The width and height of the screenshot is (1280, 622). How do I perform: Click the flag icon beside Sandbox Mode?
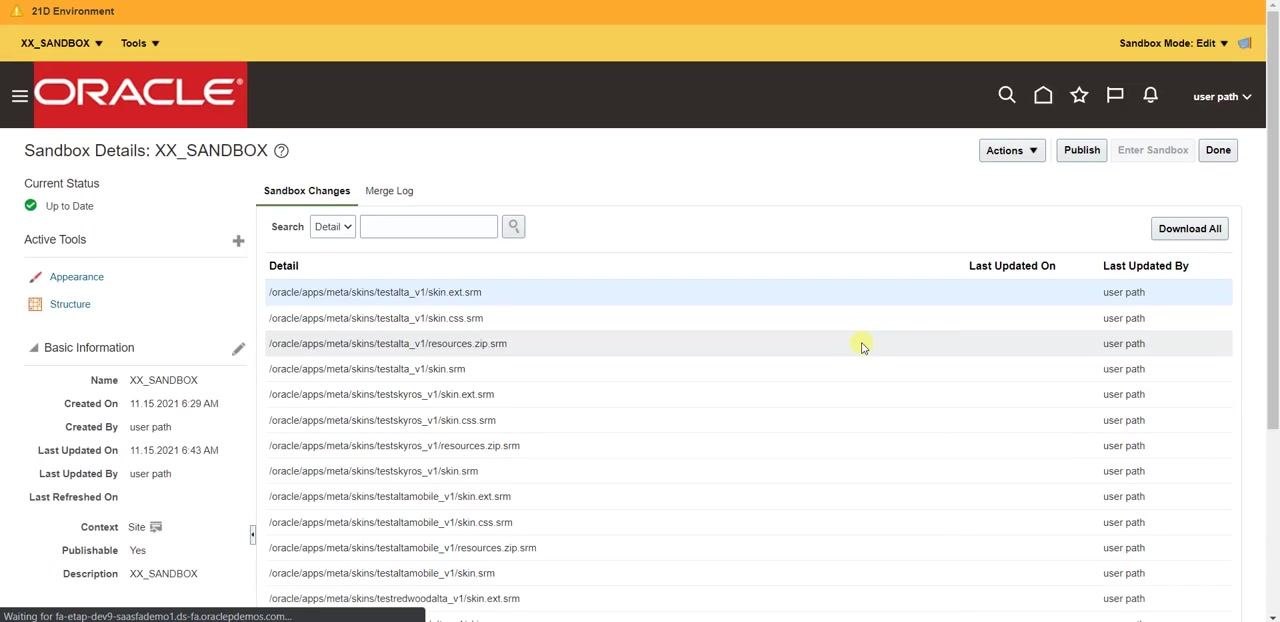[x=1245, y=43]
